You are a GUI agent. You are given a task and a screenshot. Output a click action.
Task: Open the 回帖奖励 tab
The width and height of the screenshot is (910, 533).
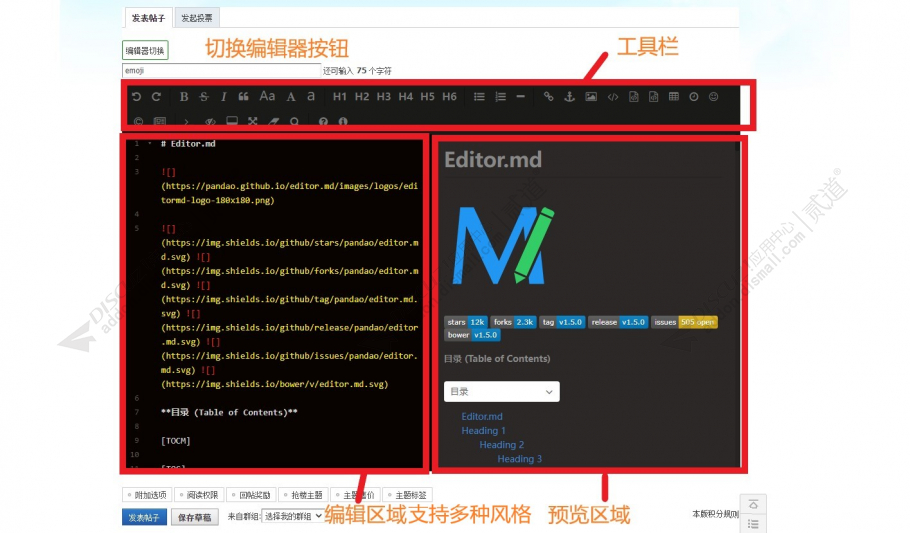click(250, 495)
